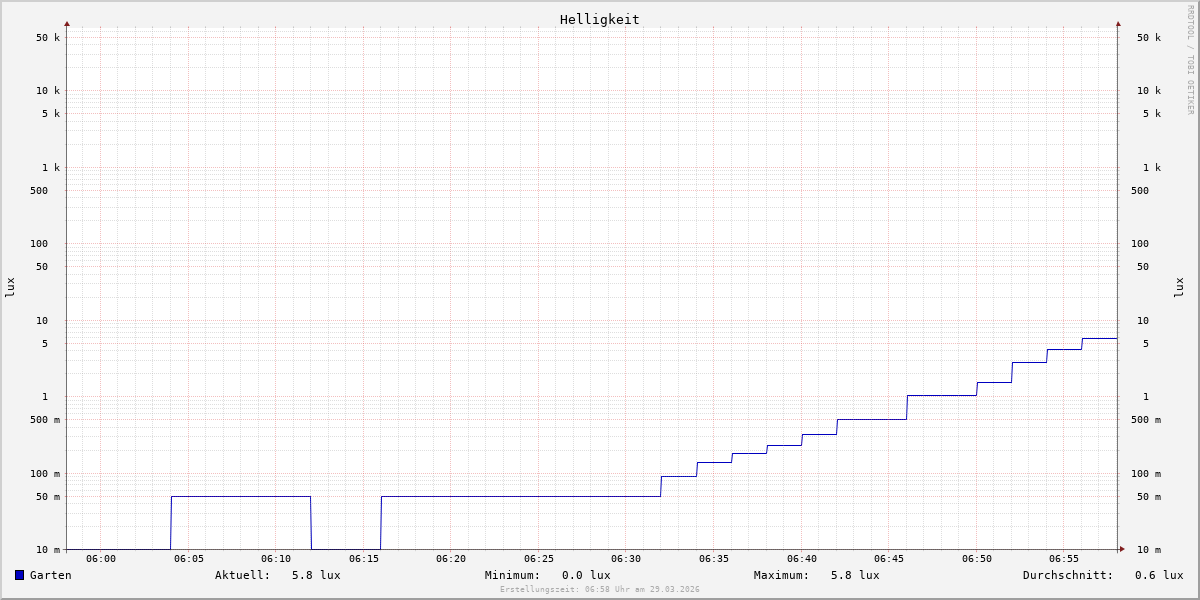This screenshot has height=600, width=1200.
Task: Click the red arrow atop the left y-axis
Action: click(x=67, y=24)
